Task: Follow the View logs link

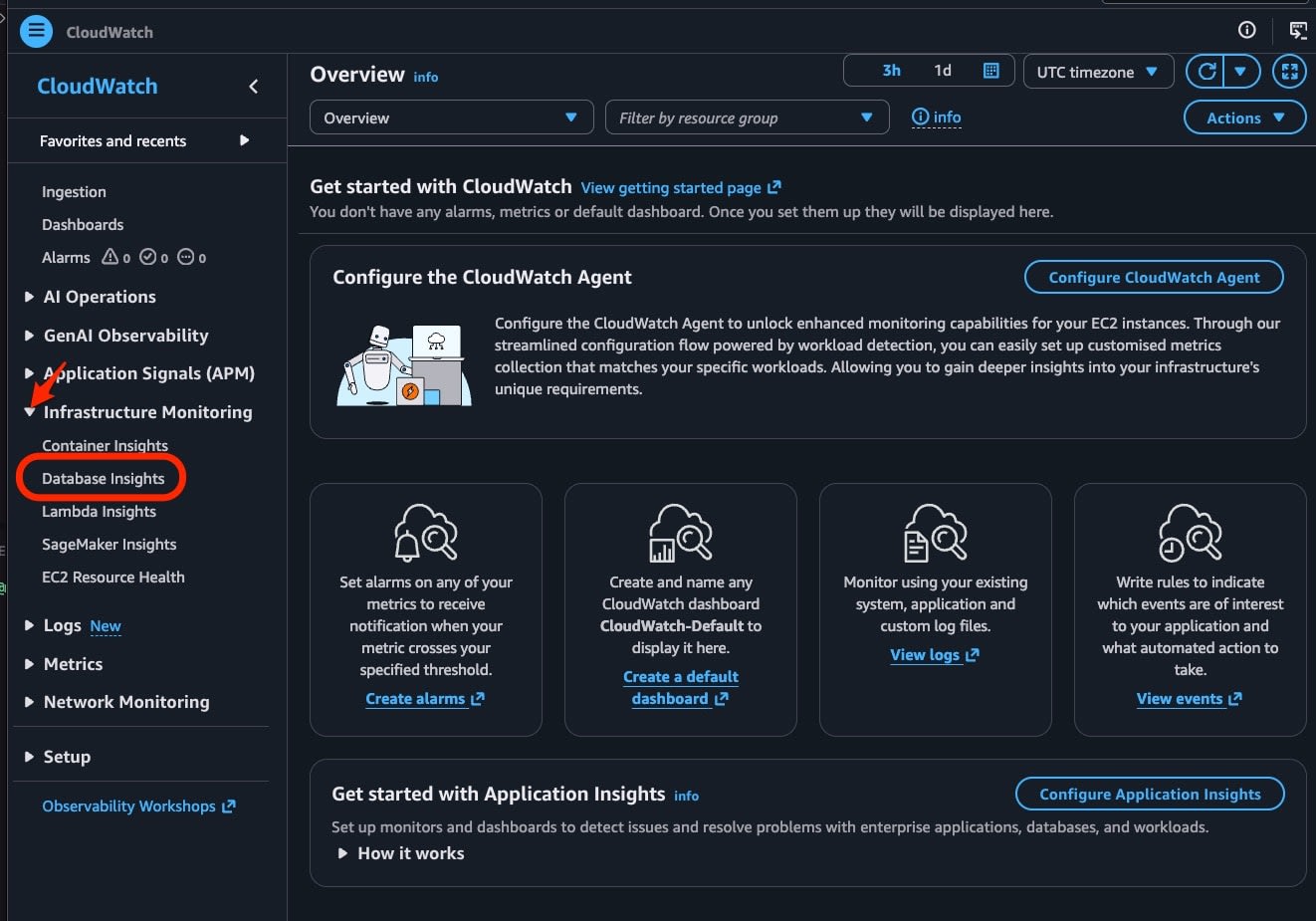Action: [x=935, y=655]
